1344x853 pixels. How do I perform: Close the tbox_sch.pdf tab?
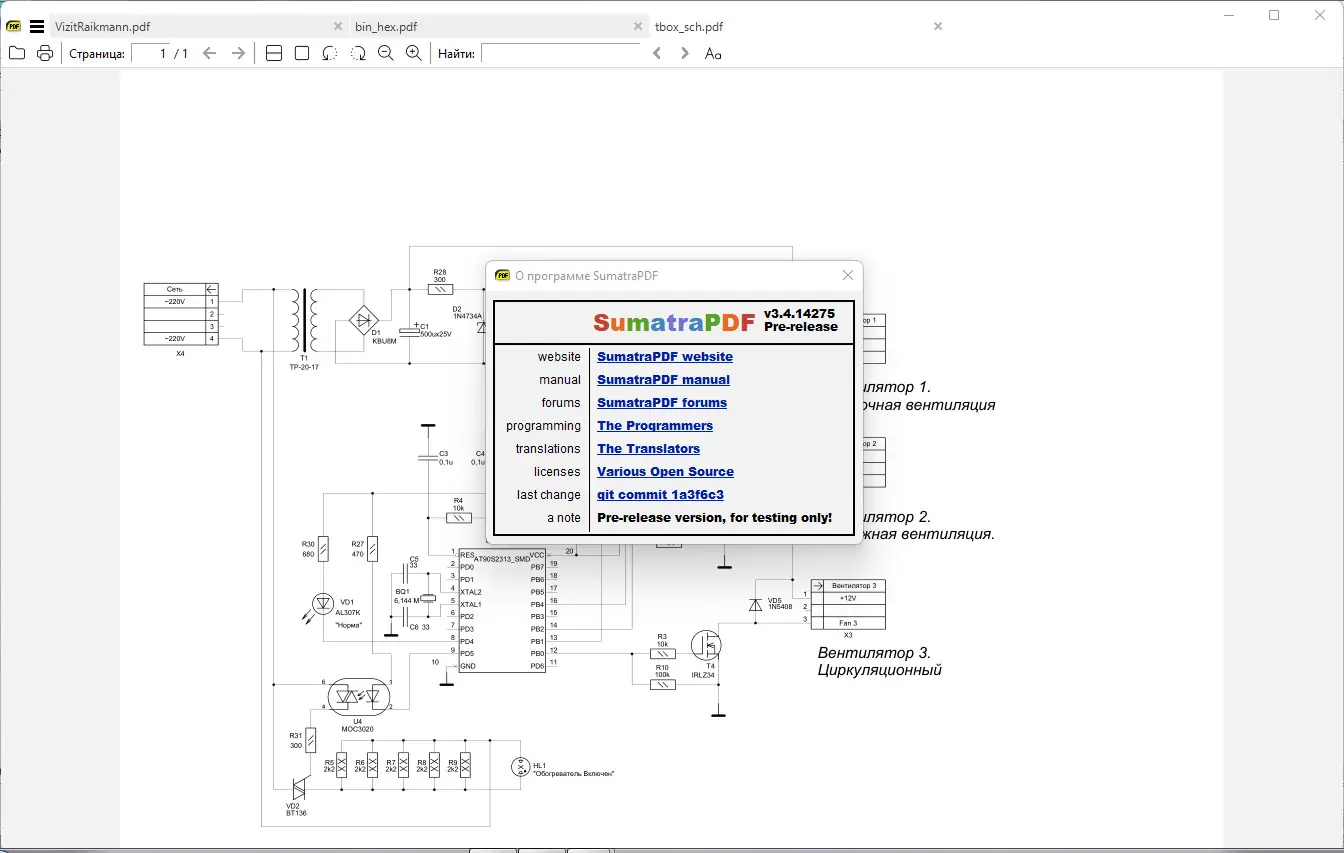click(938, 27)
